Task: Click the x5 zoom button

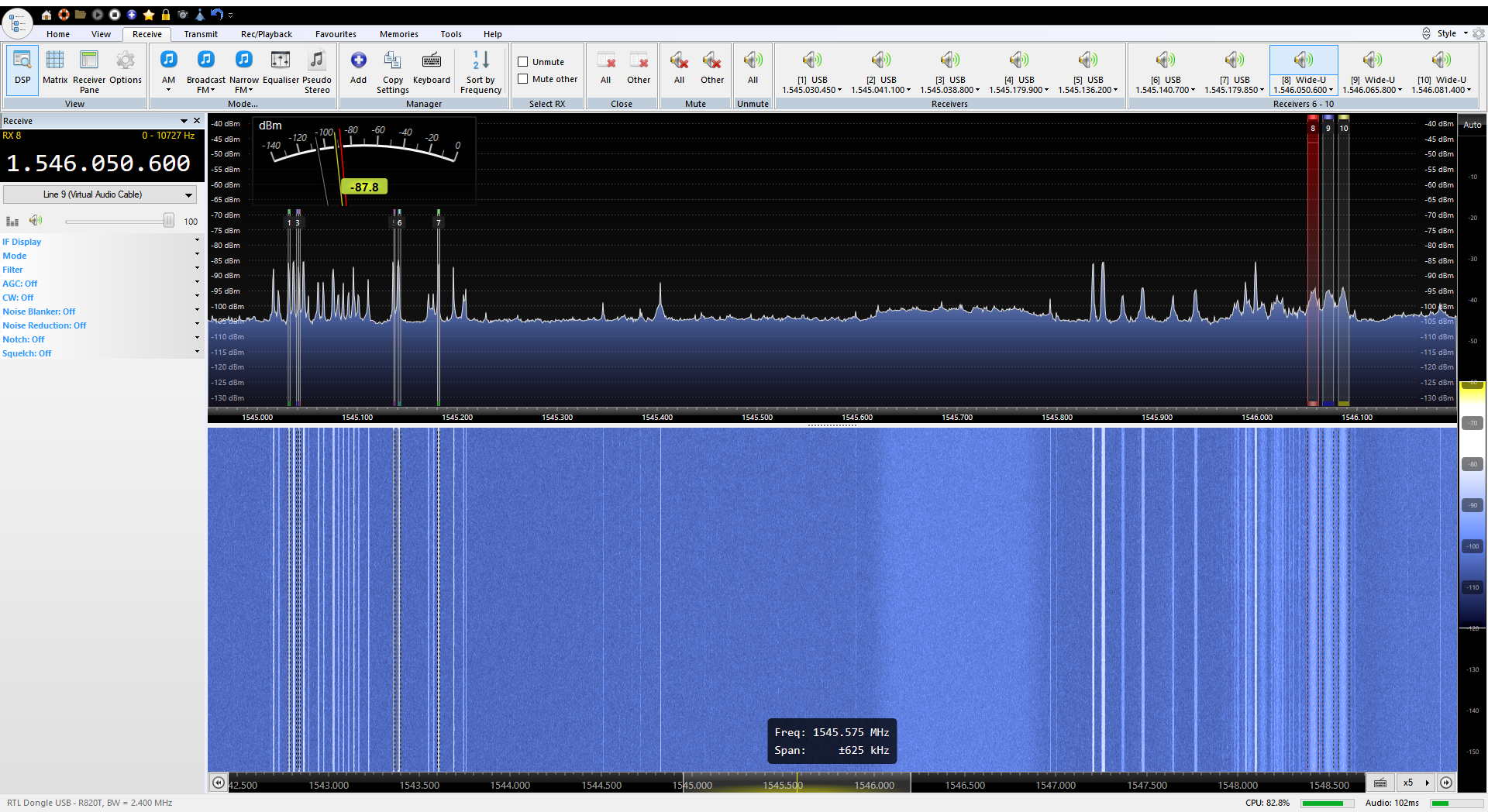Action: pyautogui.click(x=1408, y=783)
